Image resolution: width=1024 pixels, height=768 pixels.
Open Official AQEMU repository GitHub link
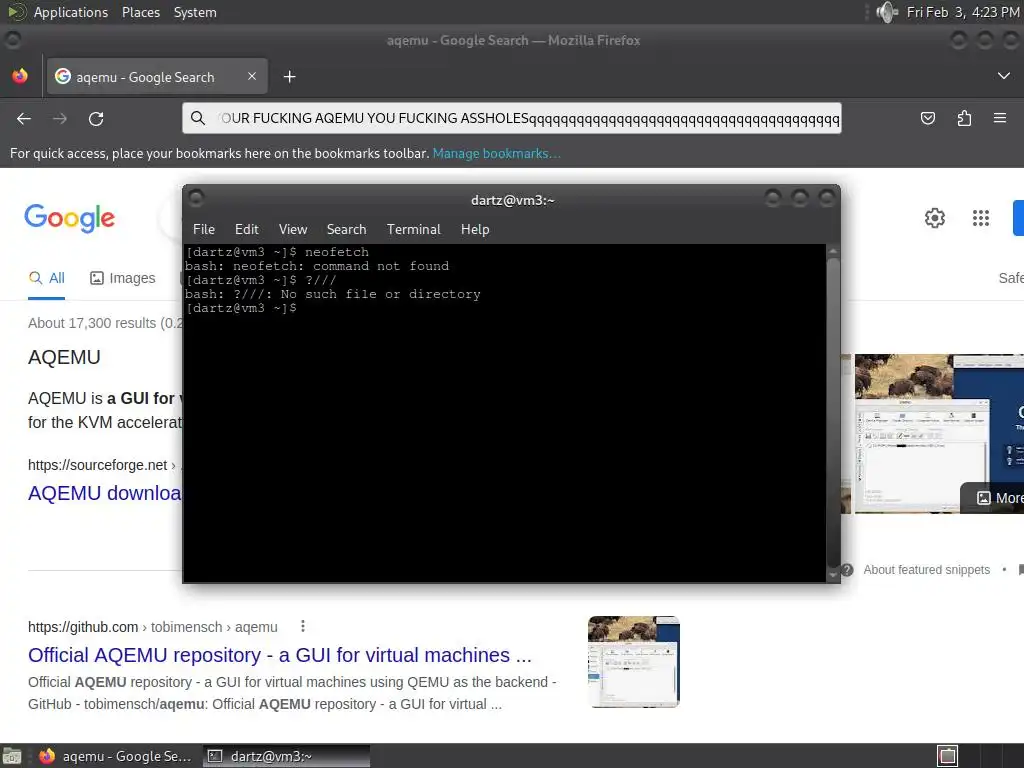(x=280, y=655)
